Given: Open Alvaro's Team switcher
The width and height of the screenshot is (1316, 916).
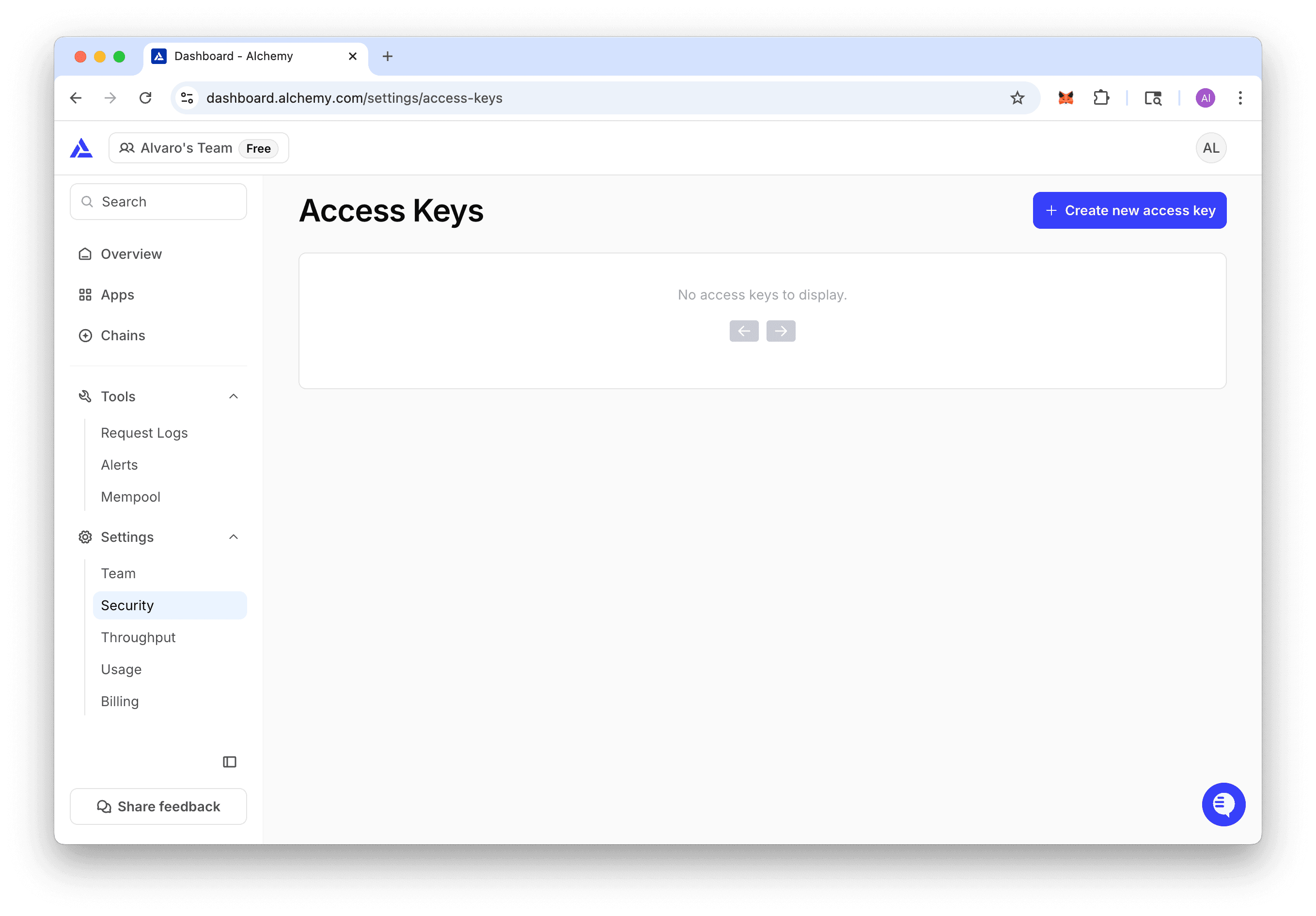Looking at the screenshot, I should [198, 148].
